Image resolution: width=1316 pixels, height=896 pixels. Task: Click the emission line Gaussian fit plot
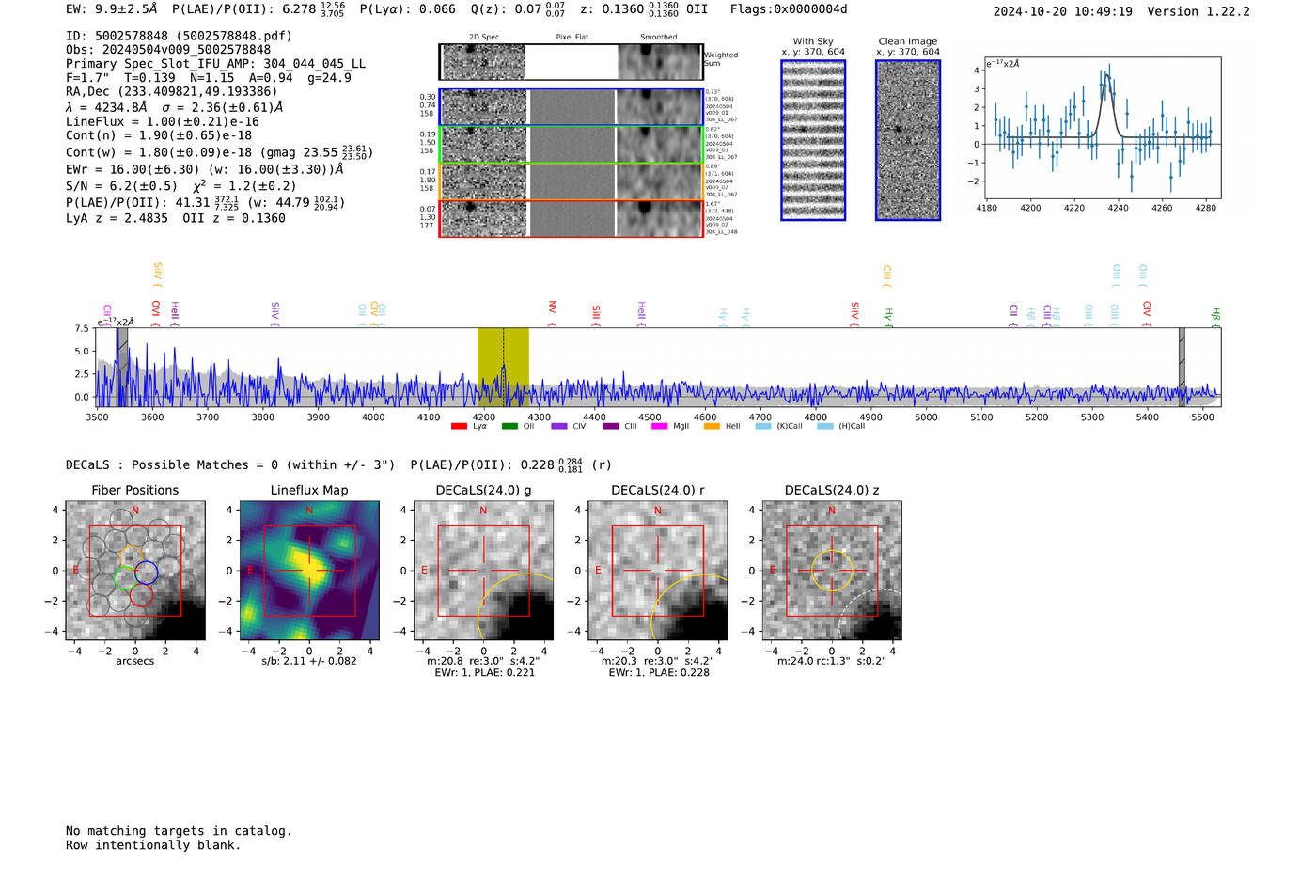[x=1102, y=128]
